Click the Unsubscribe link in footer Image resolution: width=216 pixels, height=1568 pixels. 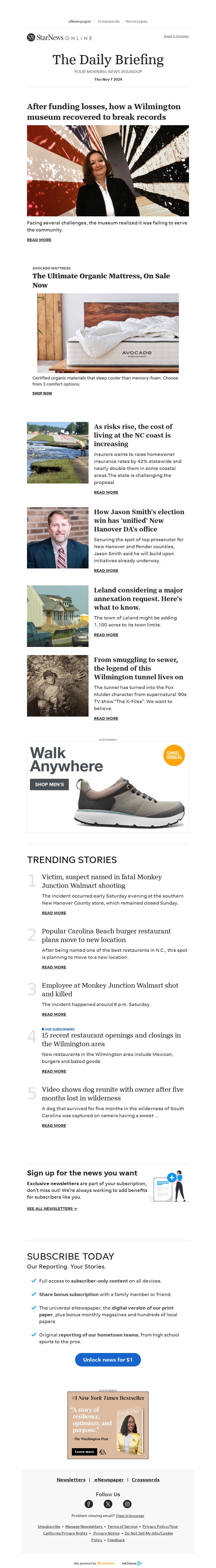point(49,1526)
